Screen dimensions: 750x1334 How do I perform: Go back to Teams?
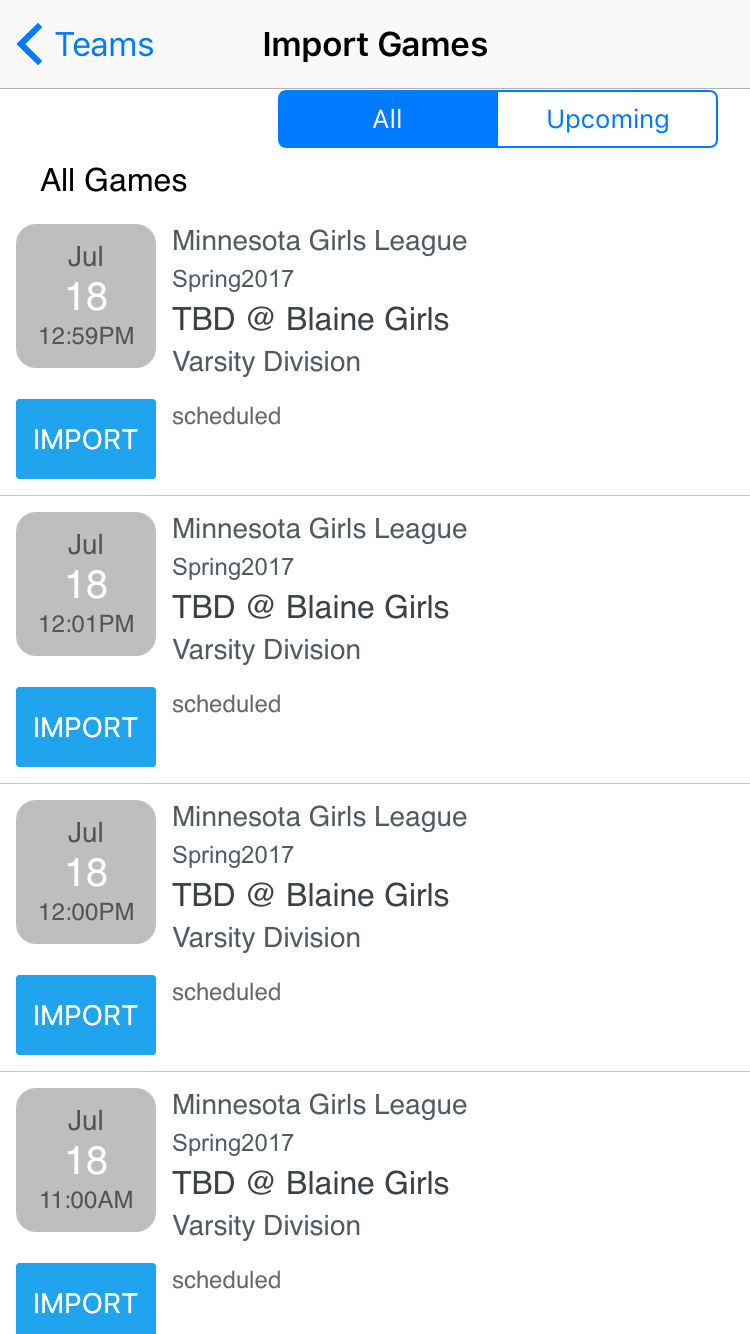103,45
